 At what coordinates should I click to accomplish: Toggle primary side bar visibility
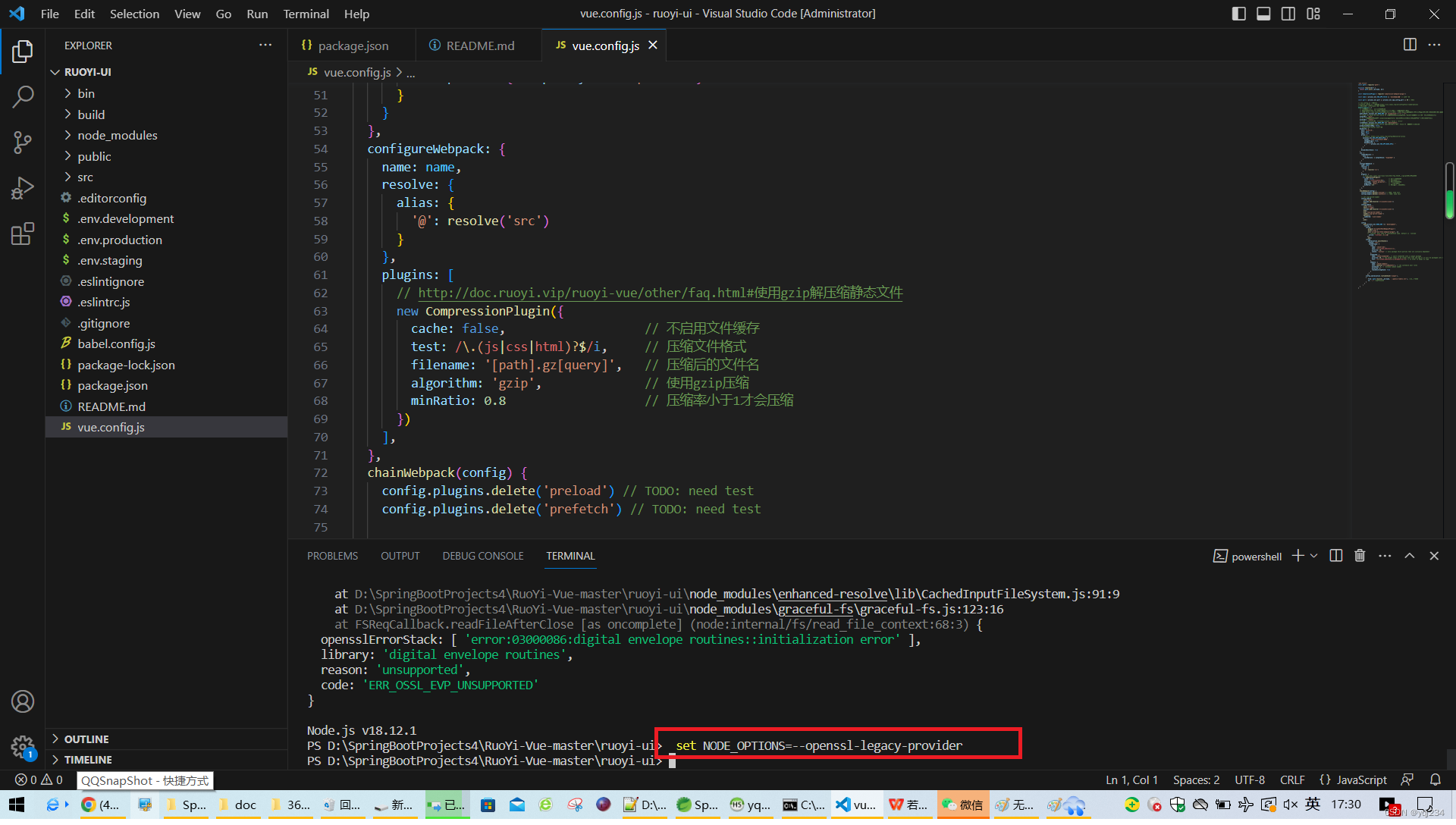[1239, 14]
